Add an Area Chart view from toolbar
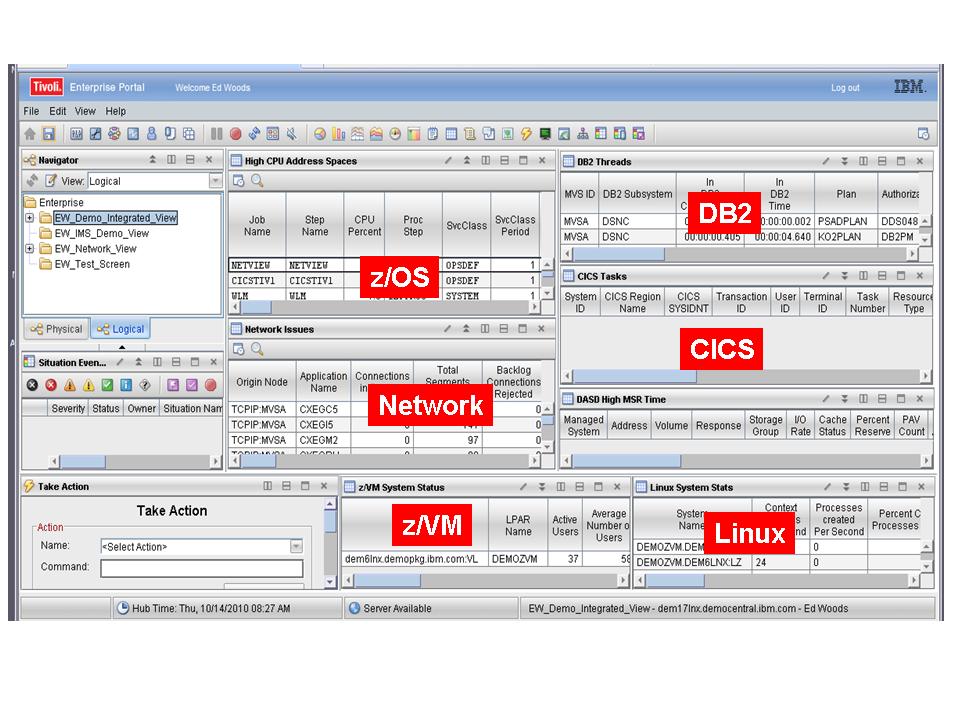Image resolution: width=960 pixels, height=720 pixels. pos(376,133)
